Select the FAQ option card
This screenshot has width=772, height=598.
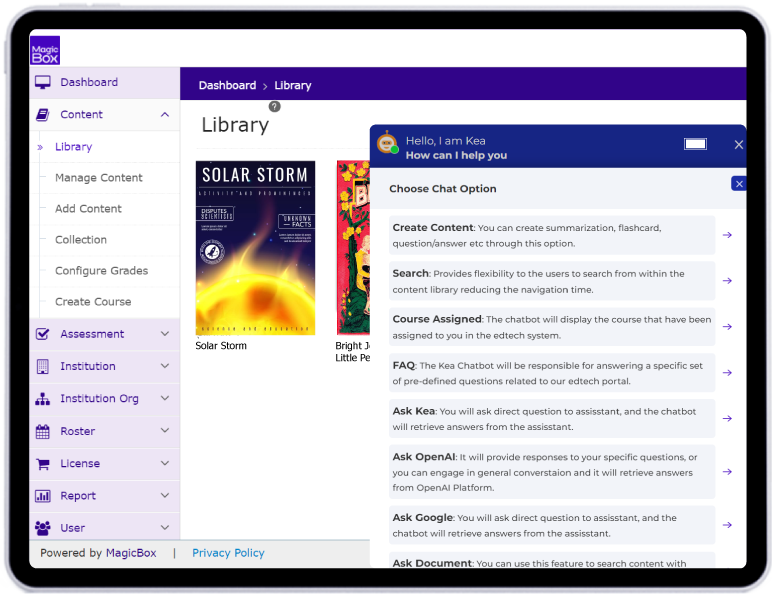(552, 373)
